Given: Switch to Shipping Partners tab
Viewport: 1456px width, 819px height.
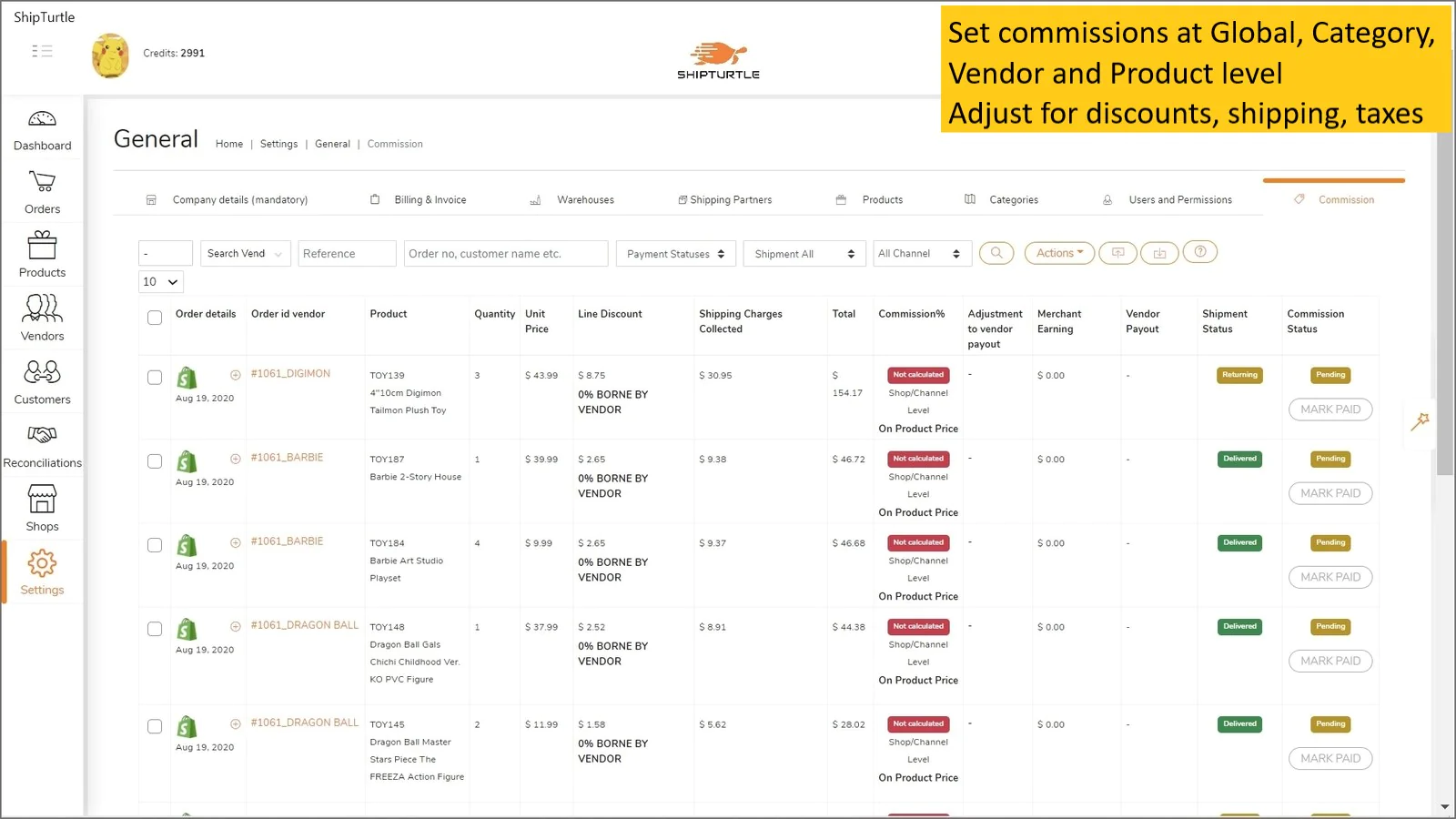Looking at the screenshot, I should [725, 199].
